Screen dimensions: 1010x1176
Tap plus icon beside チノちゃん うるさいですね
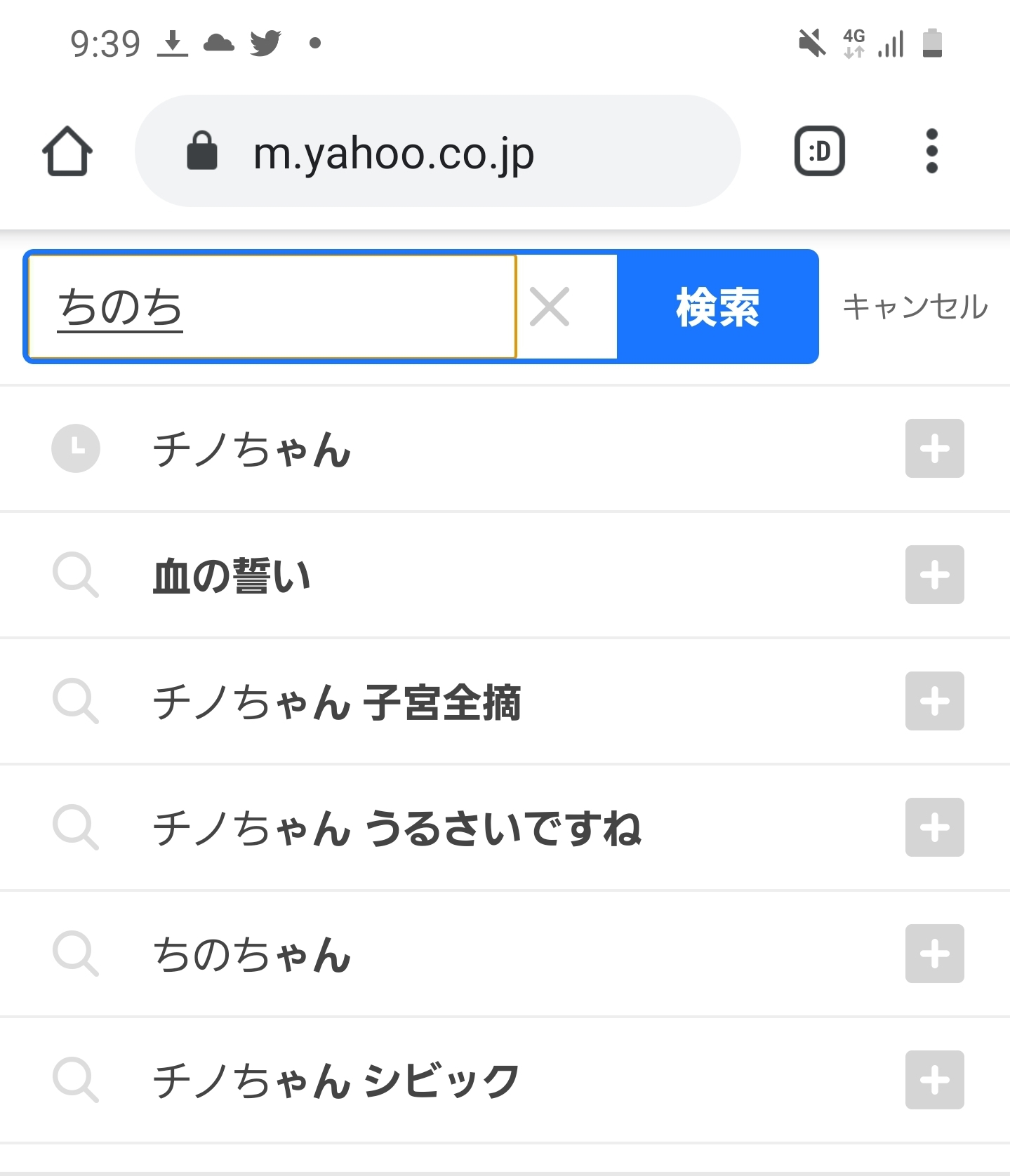pos(934,827)
